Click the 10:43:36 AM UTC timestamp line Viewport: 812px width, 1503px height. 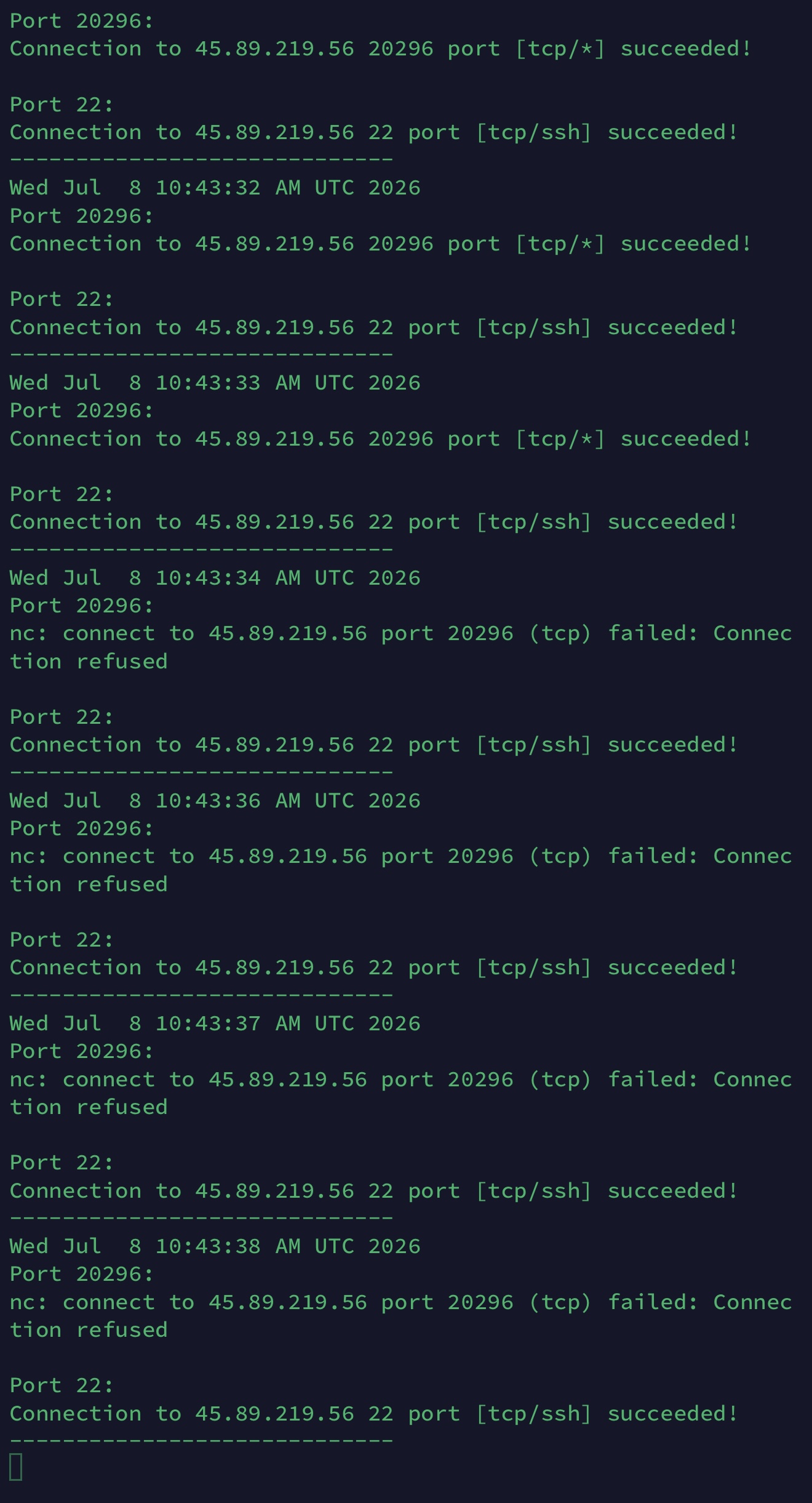(215, 801)
